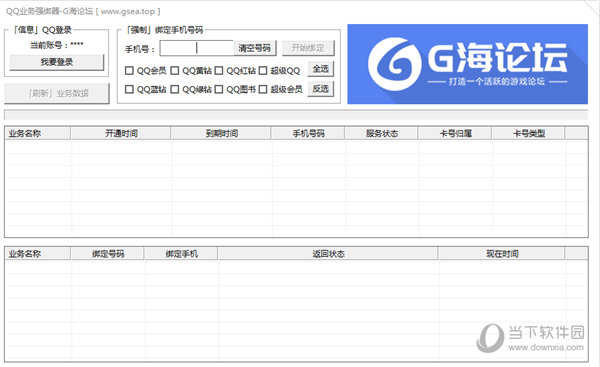This screenshot has height=367, width=600.
Task: Click the 到期时间 column header
Action: (221, 133)
